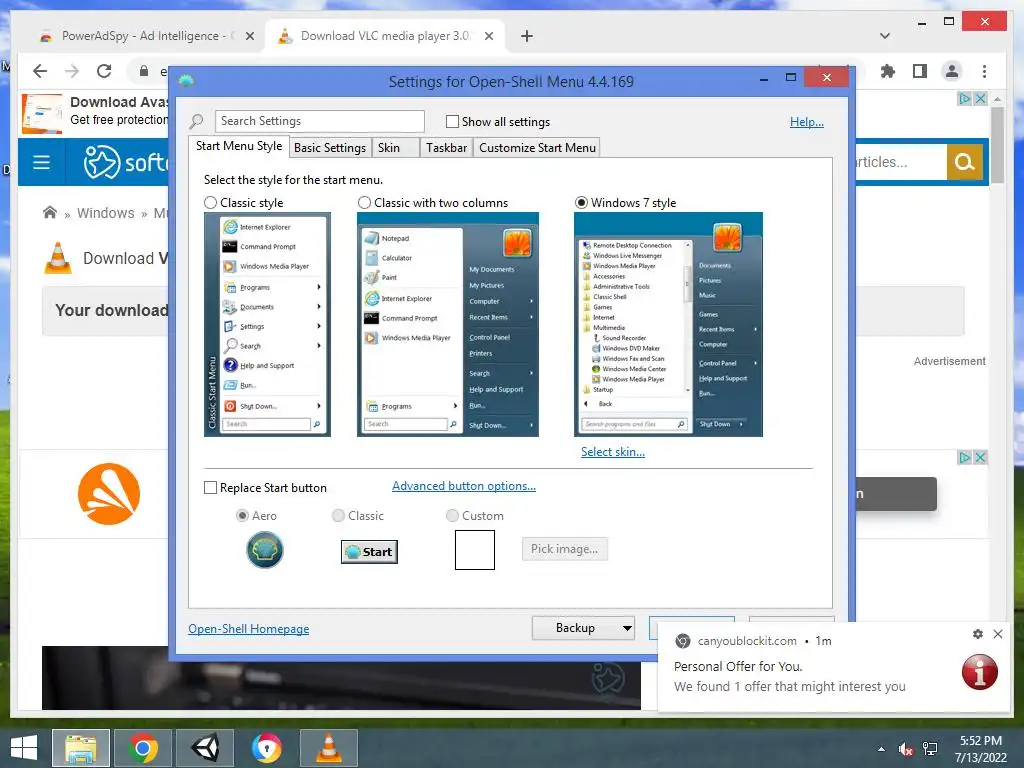Viewport: 1024px width, 768px height.
Task: Expand the Chrome tab search chevron
Action: (885, 36)
